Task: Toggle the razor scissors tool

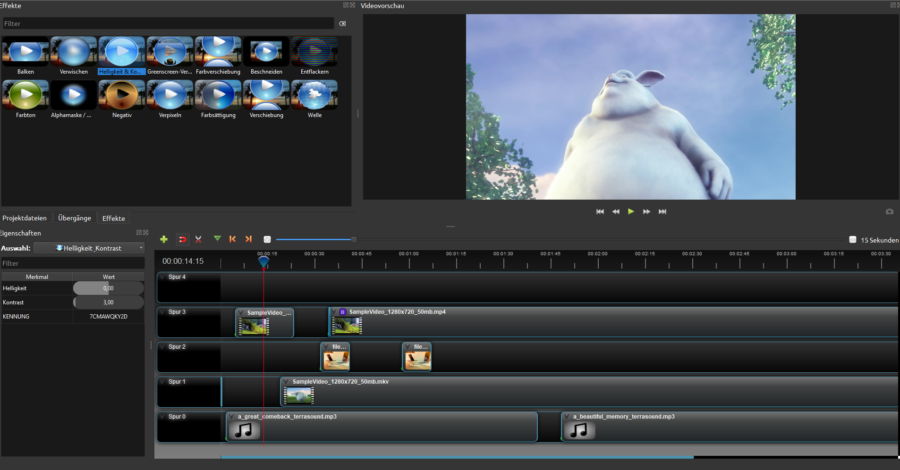Action: click(x=198, y=239)
